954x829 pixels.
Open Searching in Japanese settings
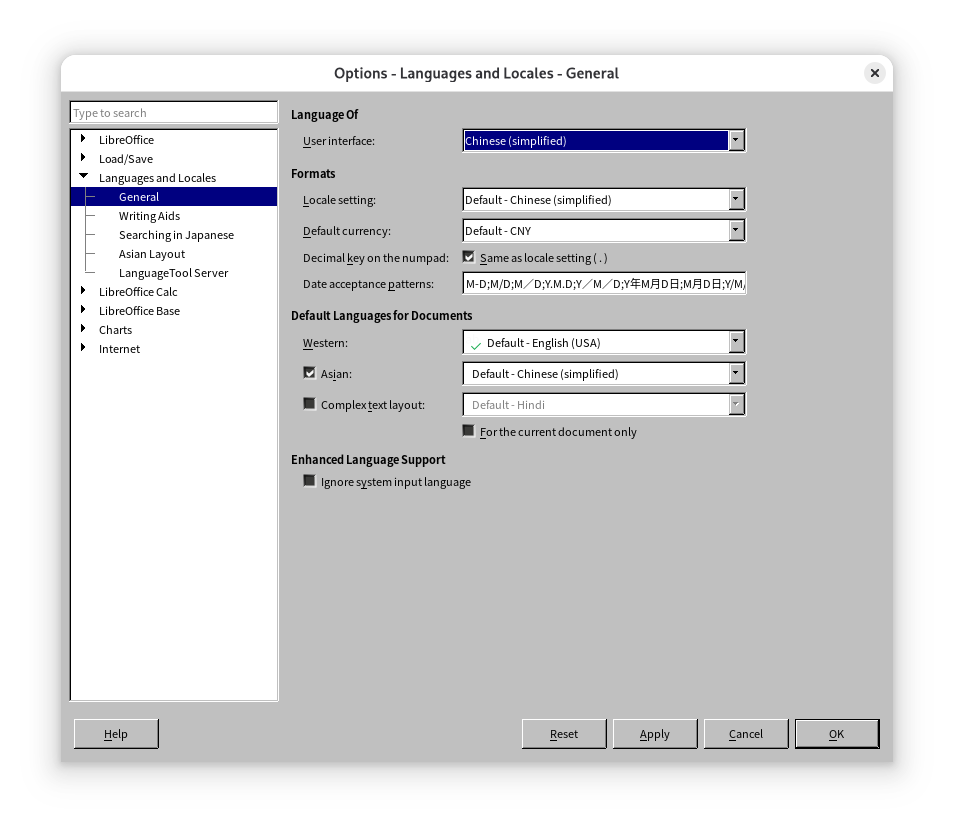pyautogui.click(x=176, y=235)
